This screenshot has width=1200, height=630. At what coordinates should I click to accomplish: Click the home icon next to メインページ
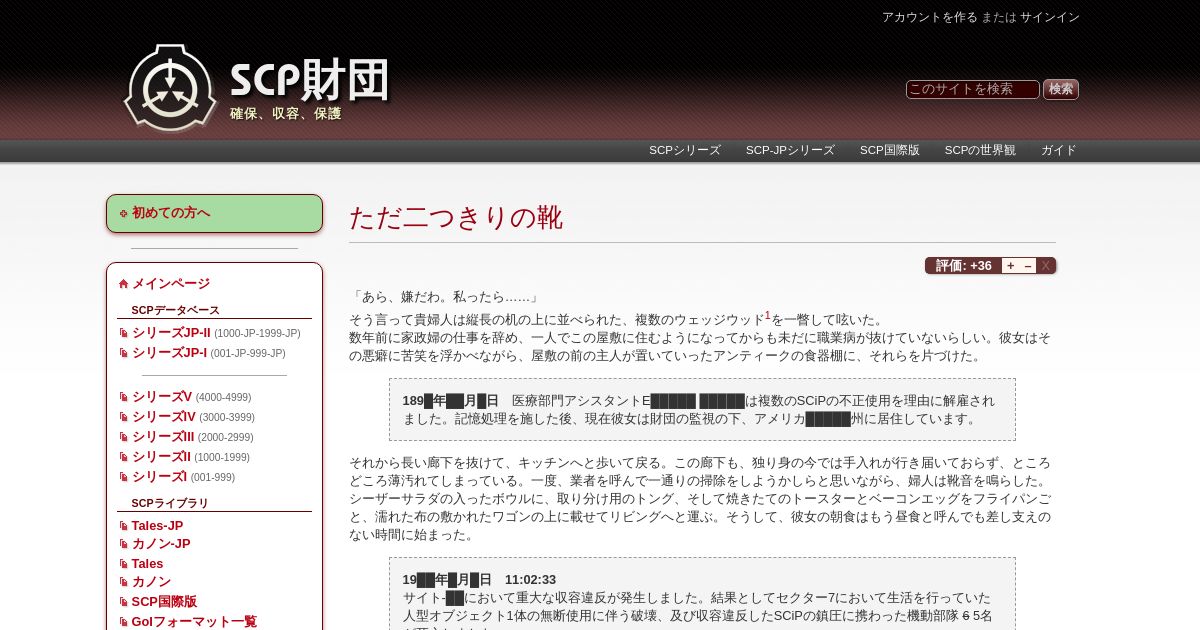tap(123, 284)
